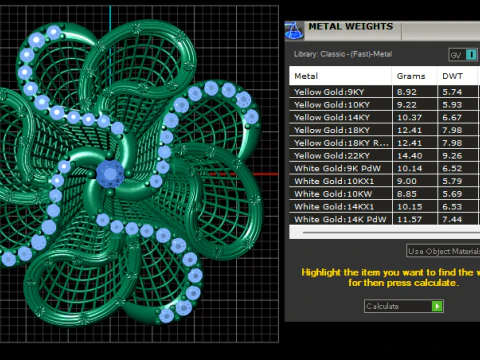The height and width of the screenshot is (360, 480).
Task: Select the White Gold:10KX1 row
Action: pos(385,181)
